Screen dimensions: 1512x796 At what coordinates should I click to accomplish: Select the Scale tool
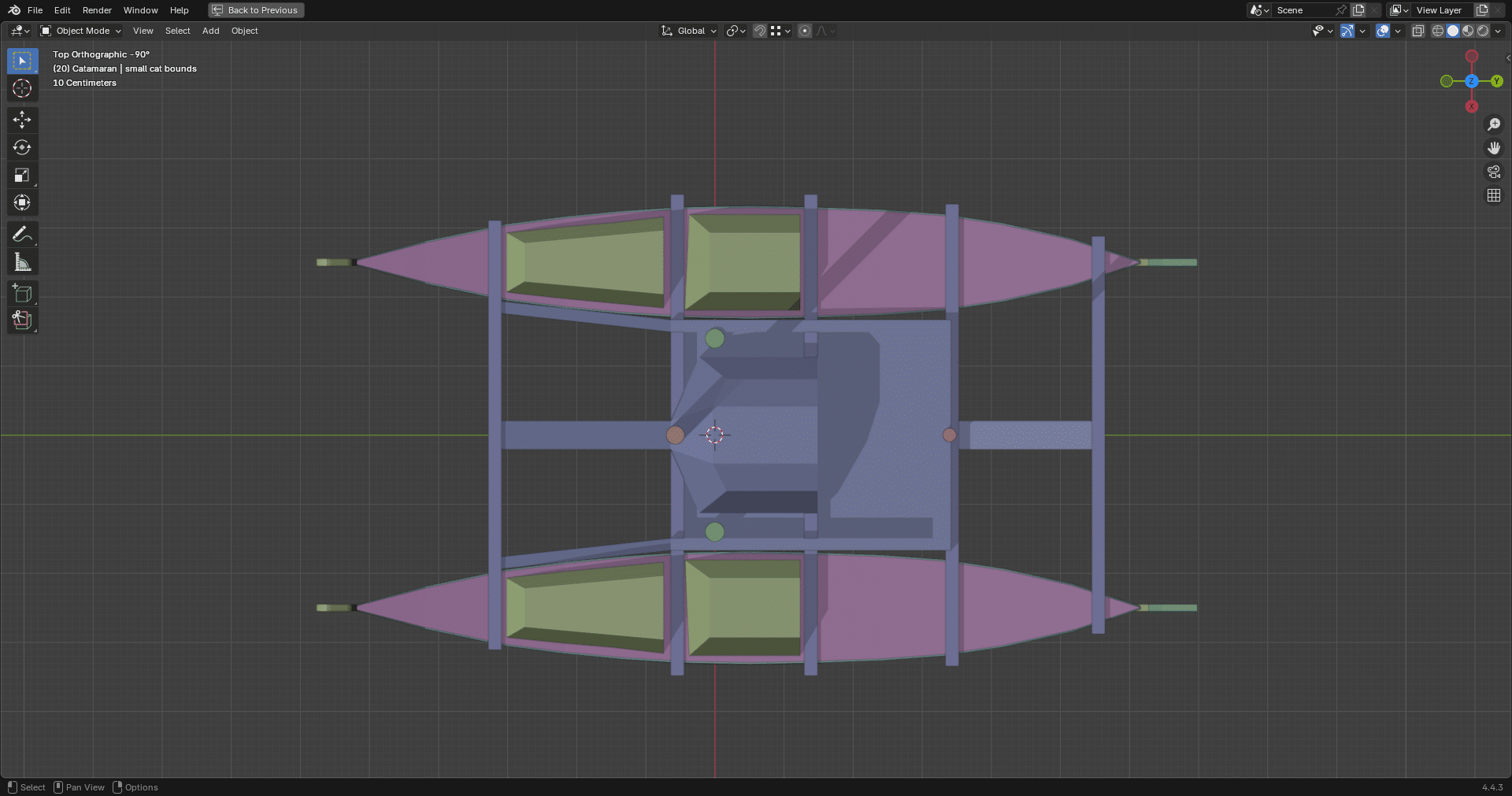[22, 175]
